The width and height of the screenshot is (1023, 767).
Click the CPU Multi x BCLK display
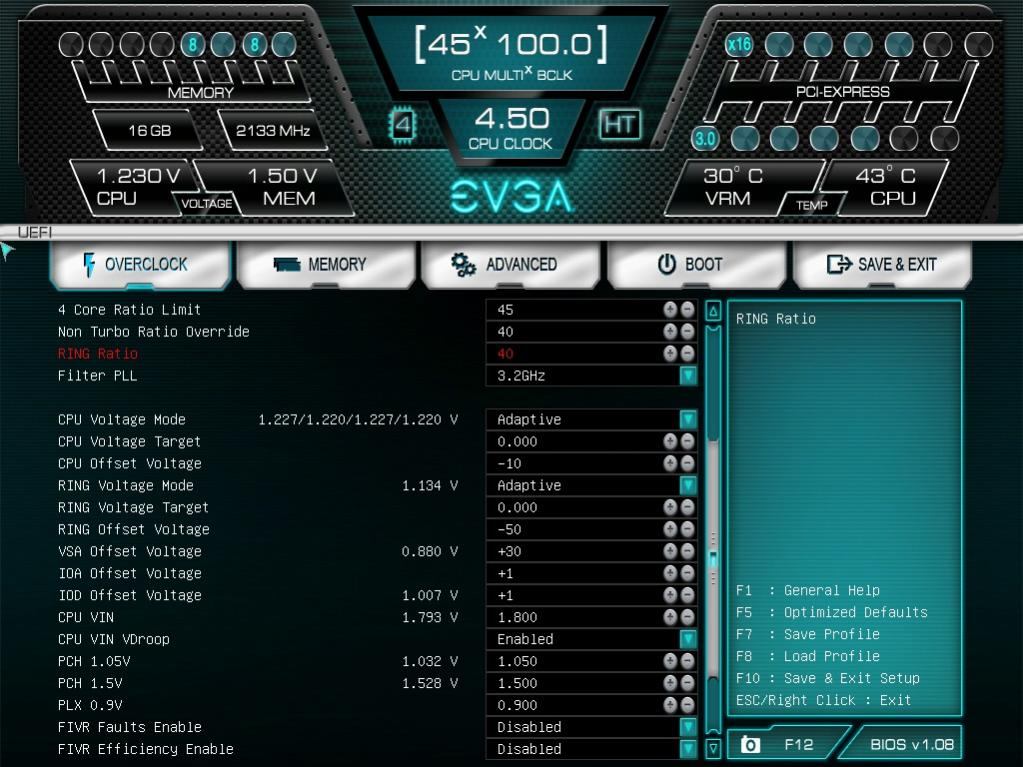511,53
